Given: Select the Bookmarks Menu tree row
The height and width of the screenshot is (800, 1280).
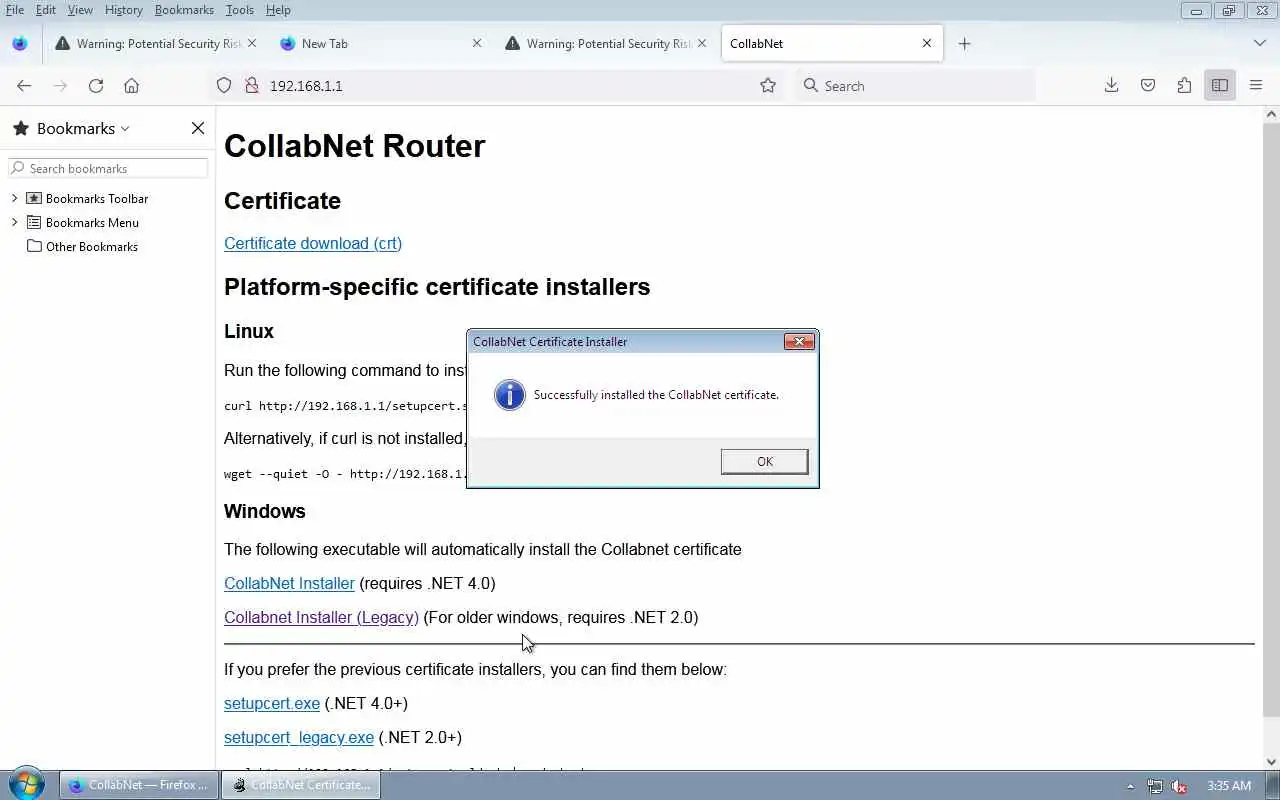Looking at the screenshot, I should [x=108, y=222].
